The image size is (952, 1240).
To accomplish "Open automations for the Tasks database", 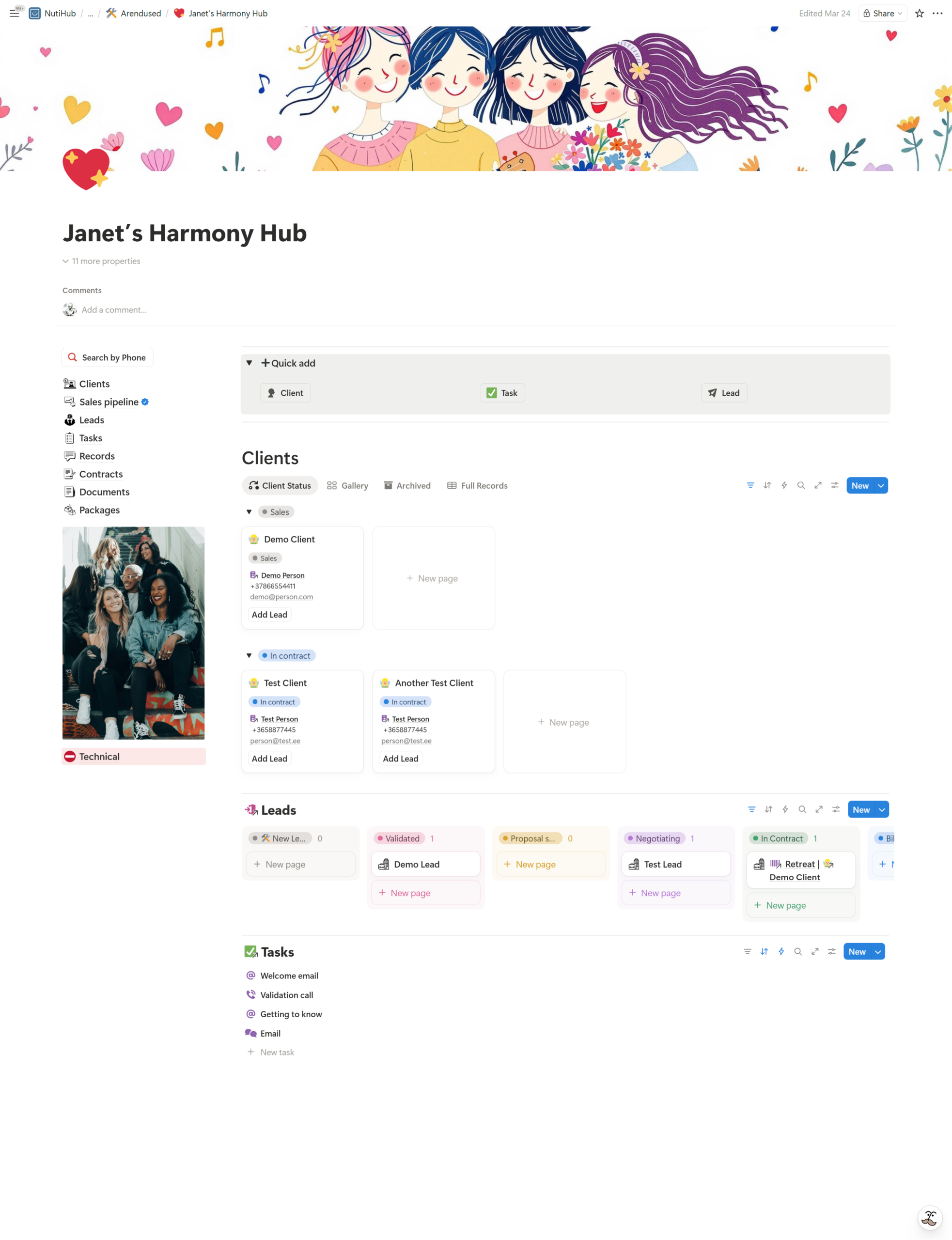I will (x=781, y=952).
